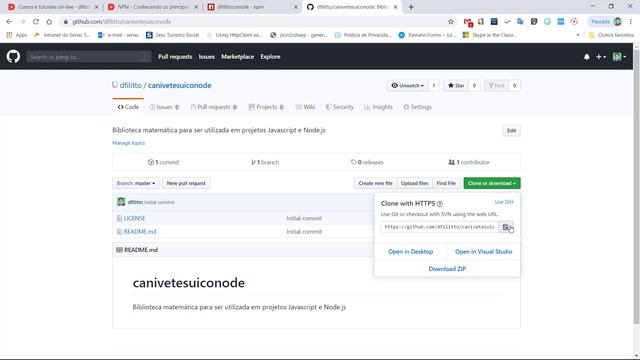The height and width of the screenshot is (360, 640).
Task: Open dfilitto owner profile link
Action: [x=131, y=85]
